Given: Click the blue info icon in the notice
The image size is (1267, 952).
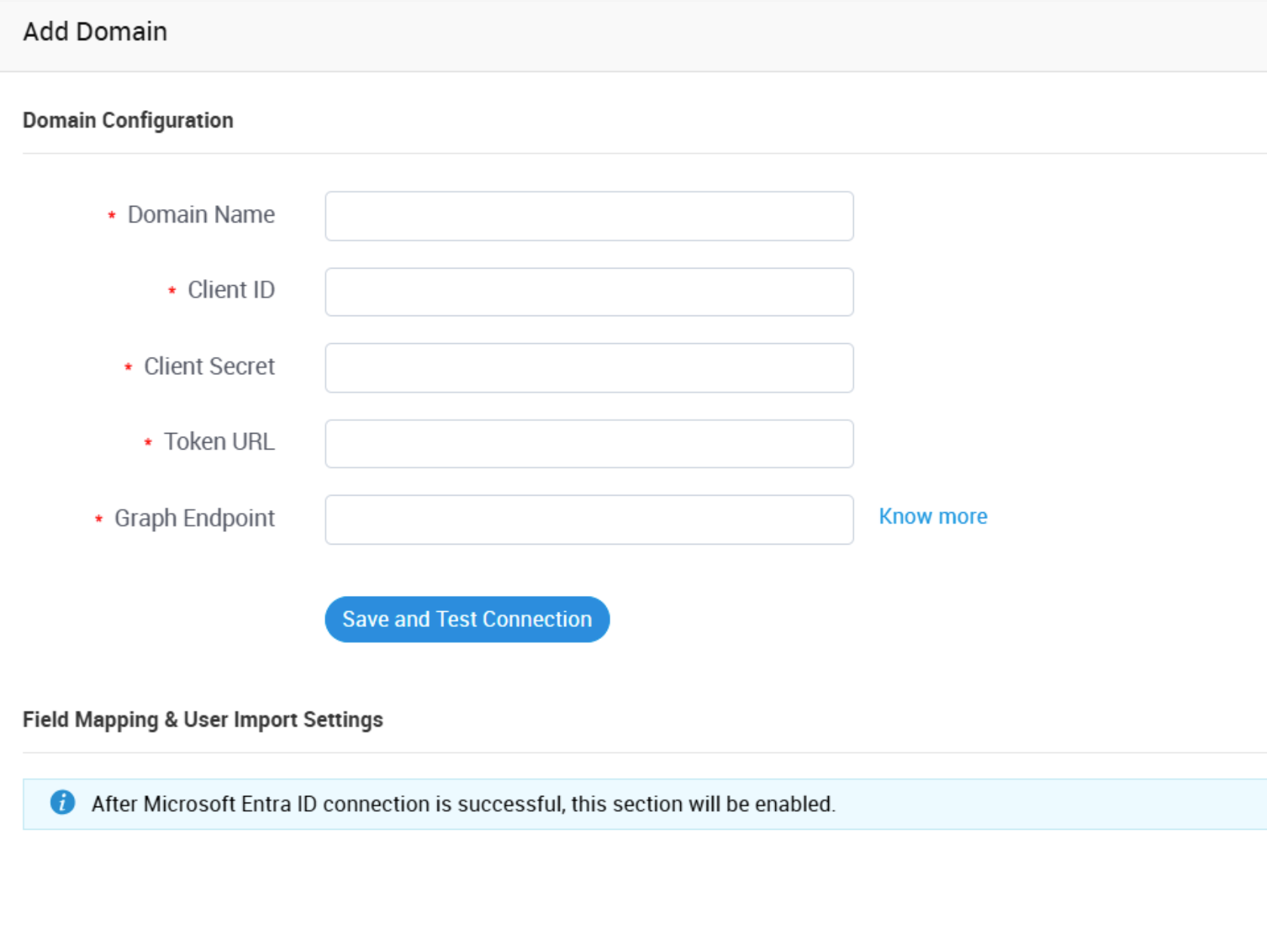Looking at the screenshot, I should [63, 803].
